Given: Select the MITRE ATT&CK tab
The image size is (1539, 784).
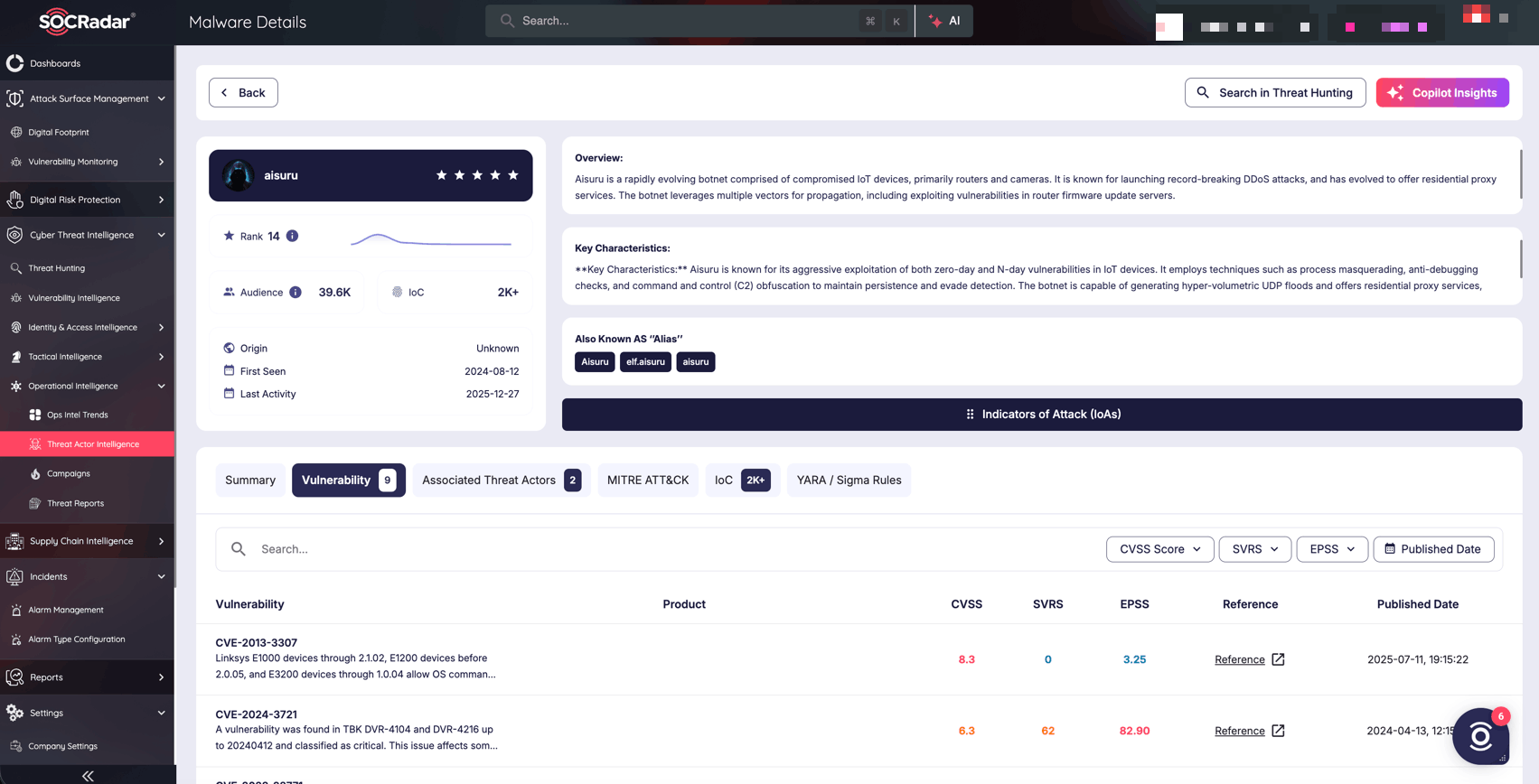Looking at the screenshot, I should pos(648,480).
